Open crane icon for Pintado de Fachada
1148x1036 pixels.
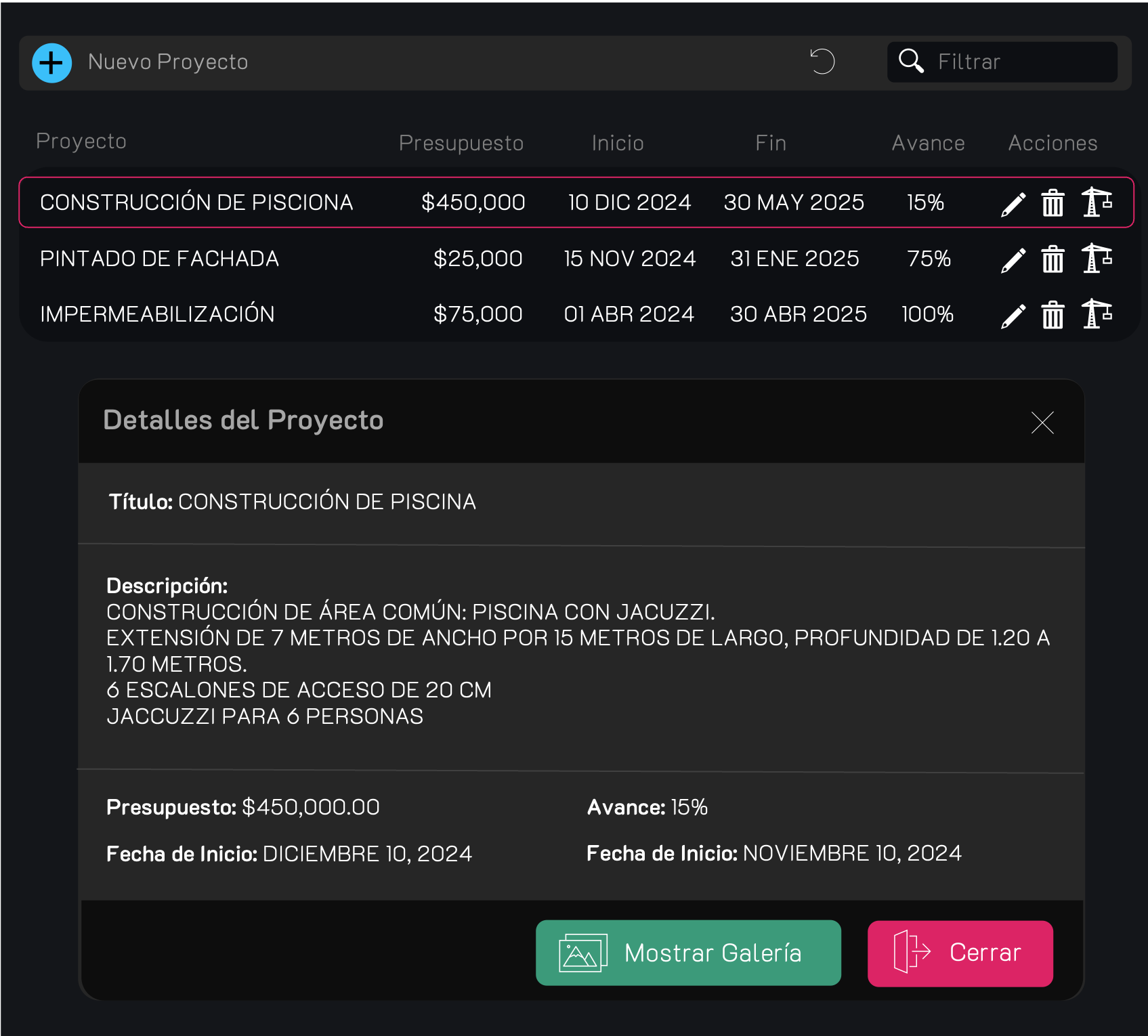coord(1097,259)
